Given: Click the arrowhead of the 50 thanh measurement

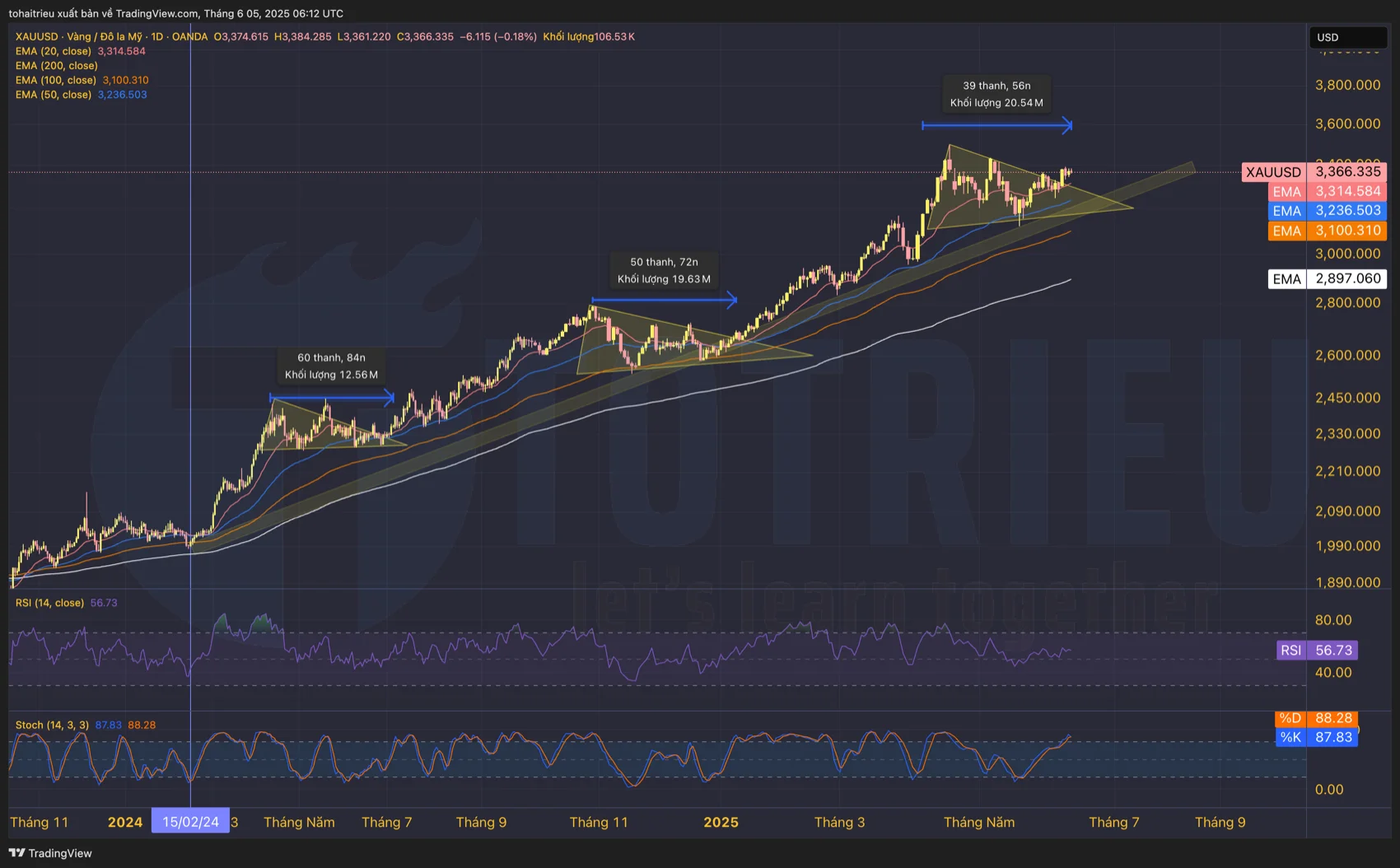Looking at the screenshot, I should [732, 301].
